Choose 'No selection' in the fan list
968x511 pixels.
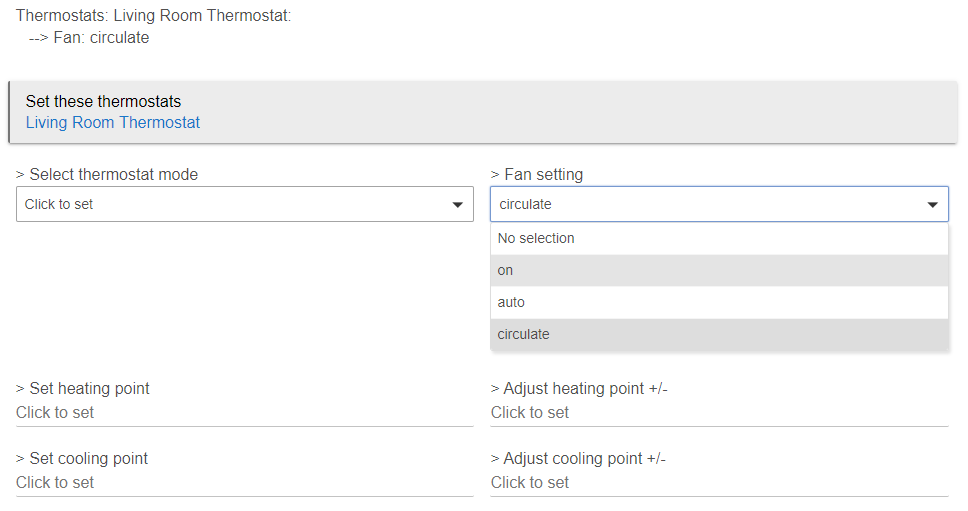click(719, 238)
